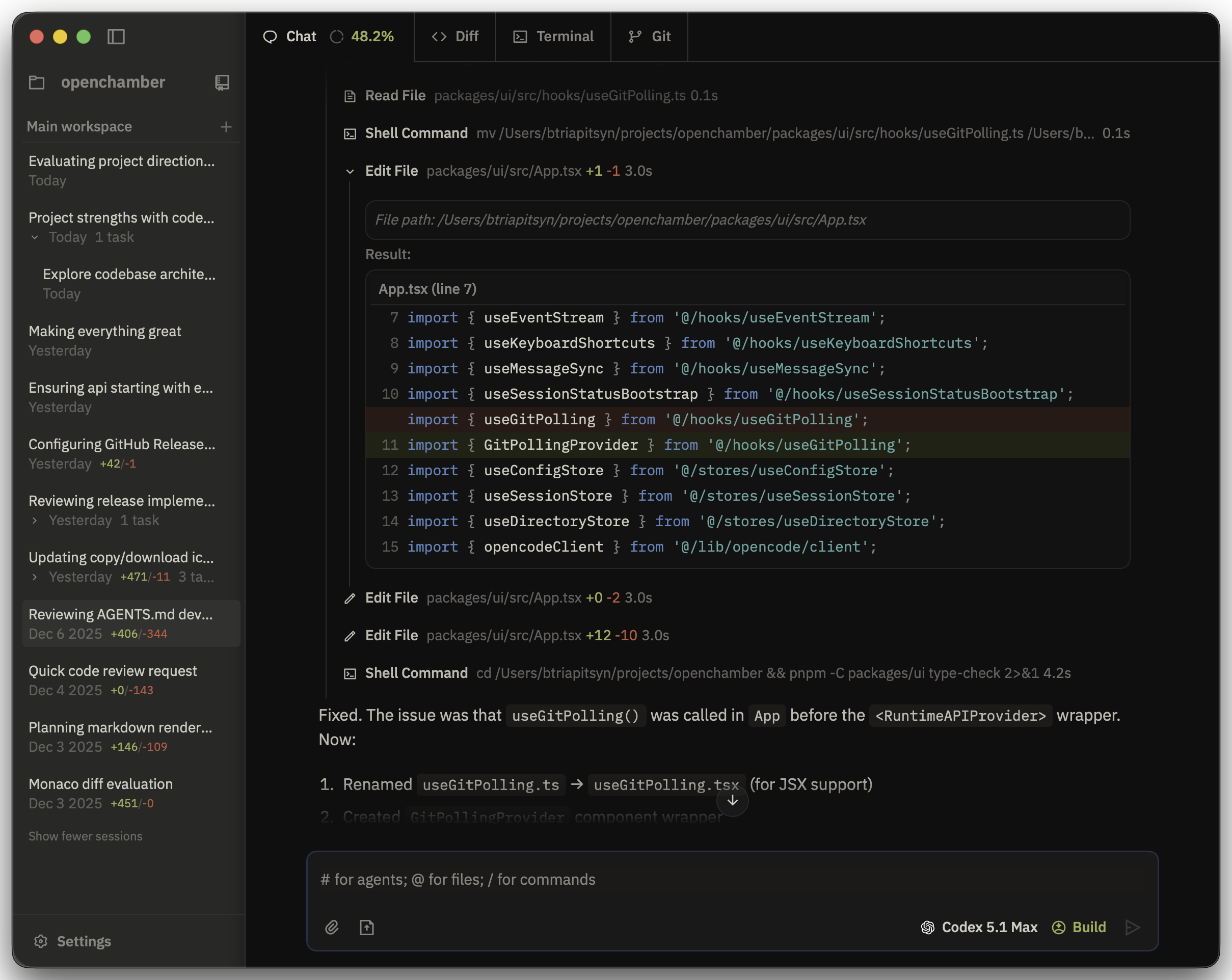1232x980 pixels.
Task: Open Settings
Action: coord(72,941)
